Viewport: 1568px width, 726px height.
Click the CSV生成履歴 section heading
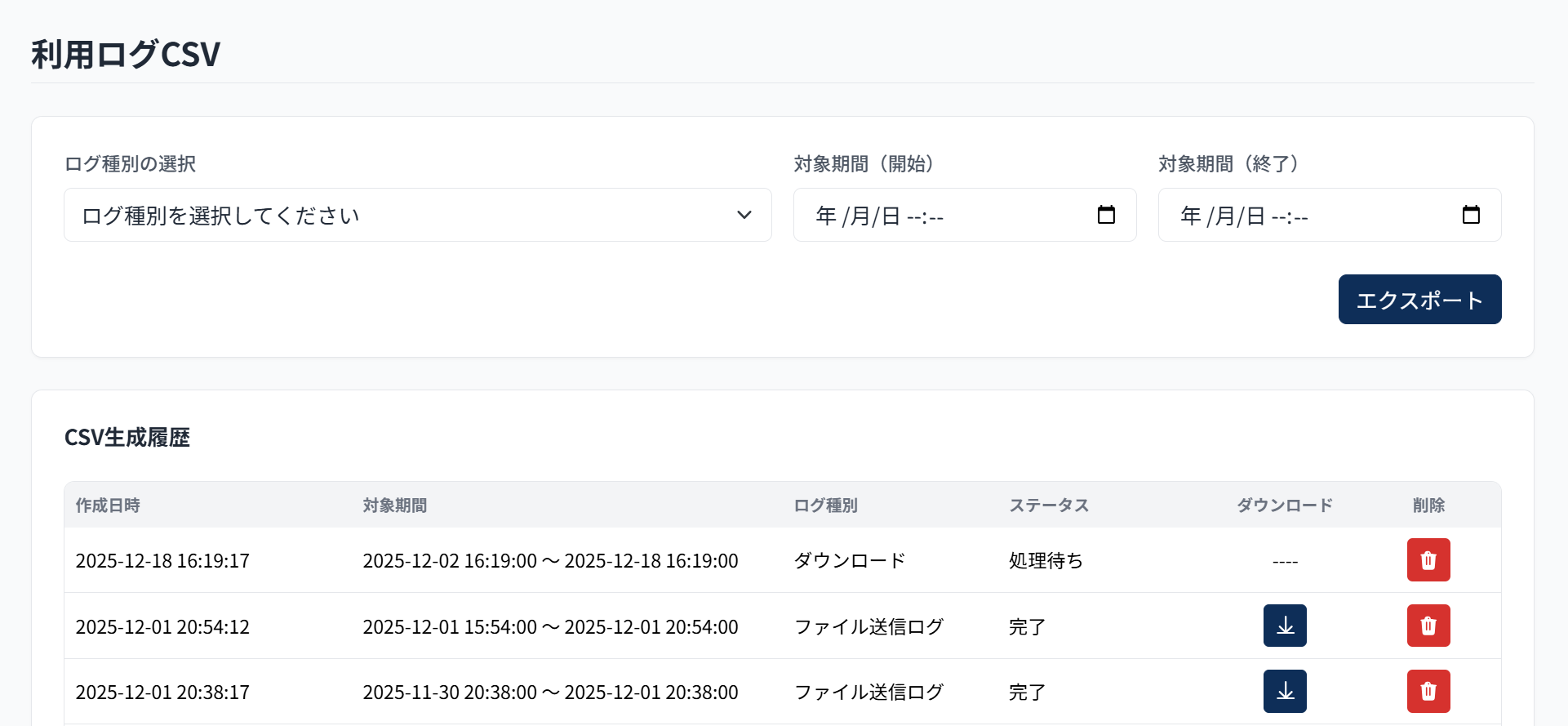tap(127, 438)
